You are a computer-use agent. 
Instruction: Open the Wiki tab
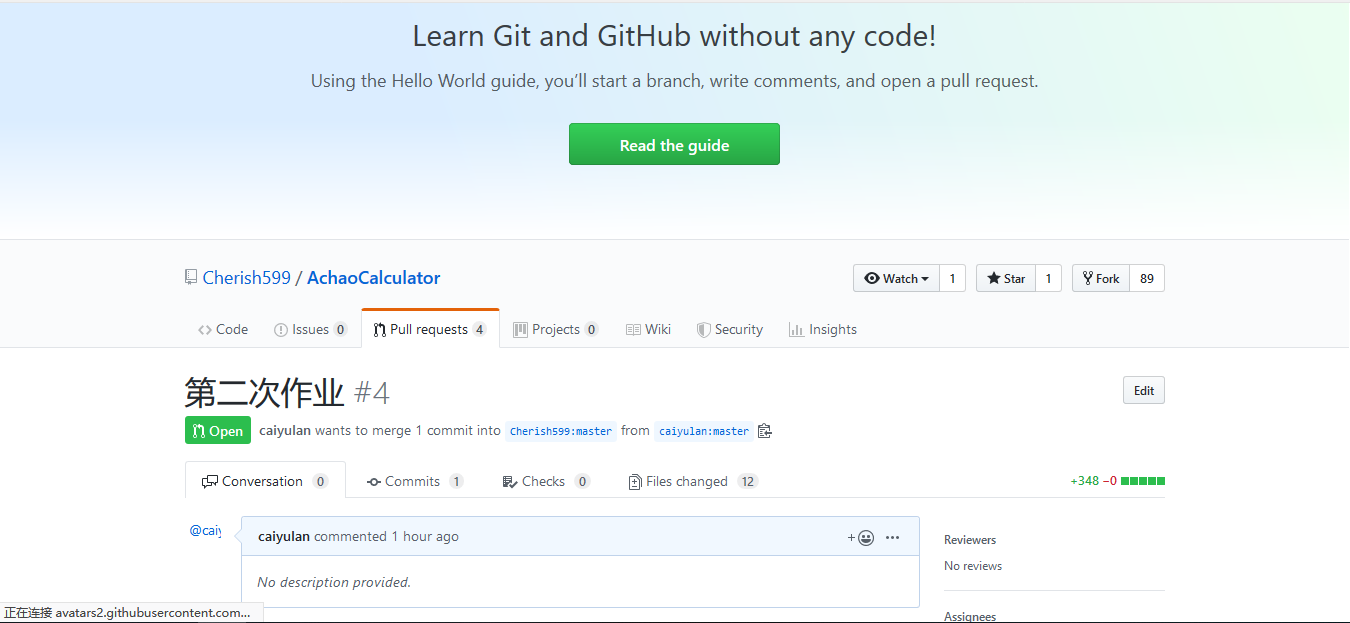click(x=648, y=329)
